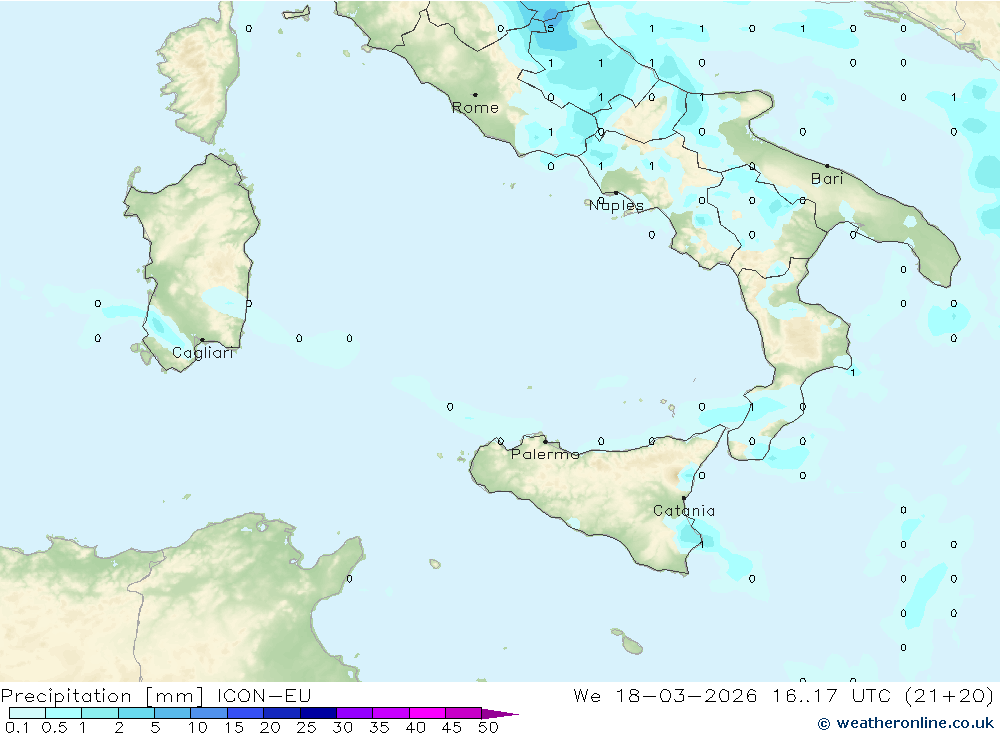Viewport: 1000px width, 733px height.
Task: Select the 5–10 mm legend swatch
Action: 172,713
